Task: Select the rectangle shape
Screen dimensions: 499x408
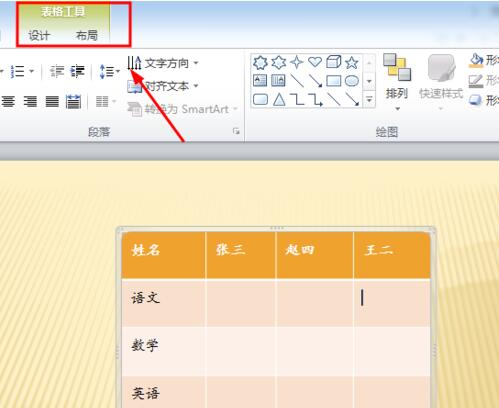Action: tap(333, 80)
